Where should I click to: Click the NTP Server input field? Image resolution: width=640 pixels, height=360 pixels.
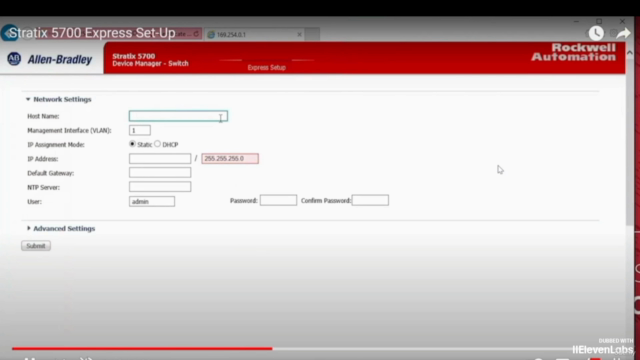click(x=160, y=187)
